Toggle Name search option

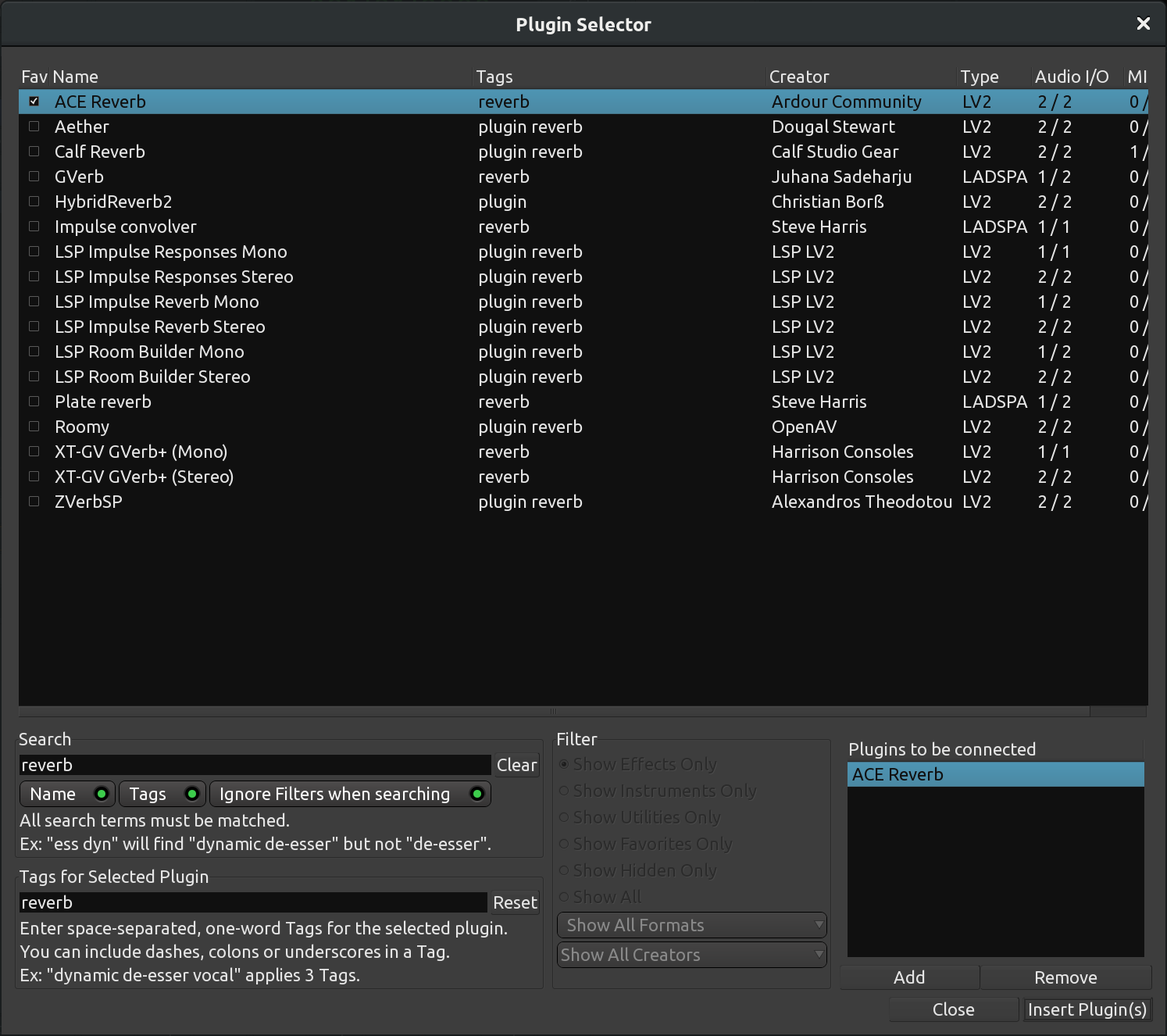coord(67,794)
